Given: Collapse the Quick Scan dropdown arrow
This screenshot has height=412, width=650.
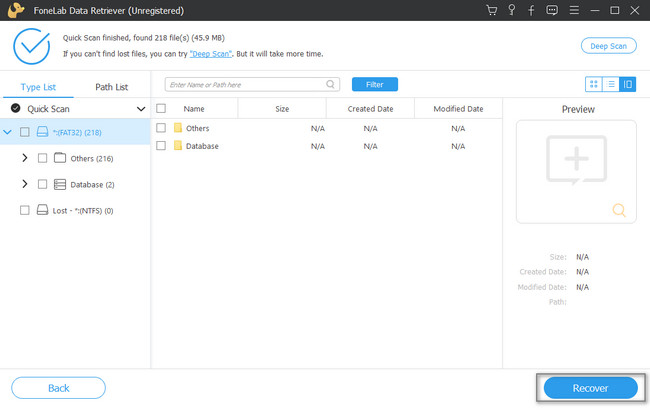Looking at the screenshot, I should 141,109.
